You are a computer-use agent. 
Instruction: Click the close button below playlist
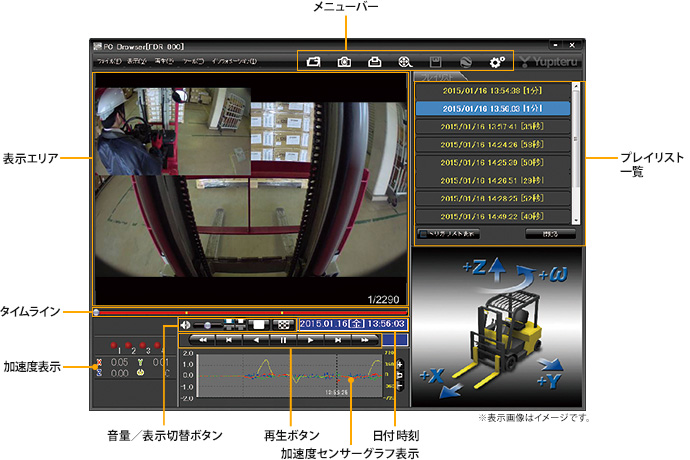(x=550, y=234)
